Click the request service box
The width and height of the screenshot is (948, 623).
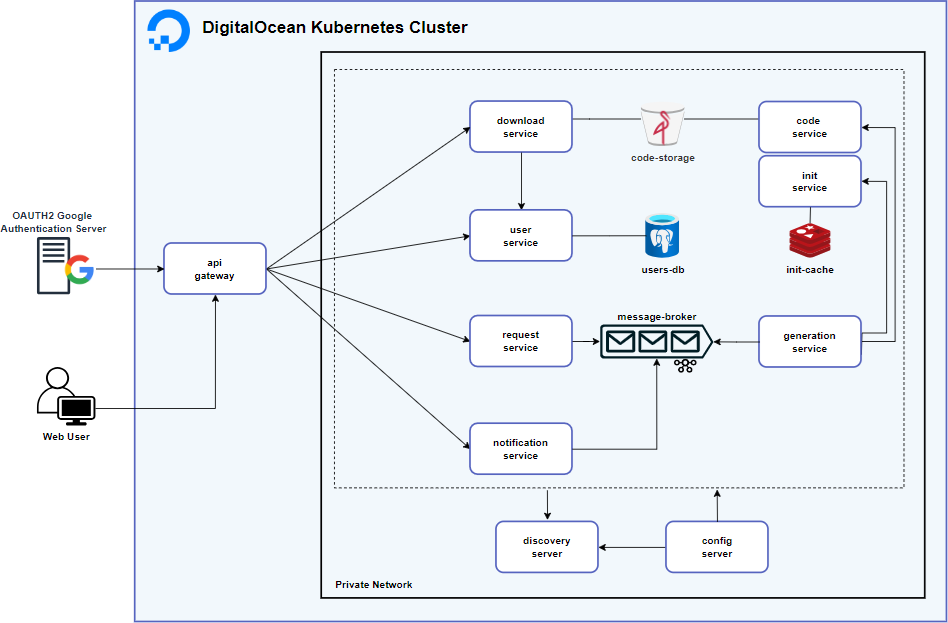(x=521, y=341)
